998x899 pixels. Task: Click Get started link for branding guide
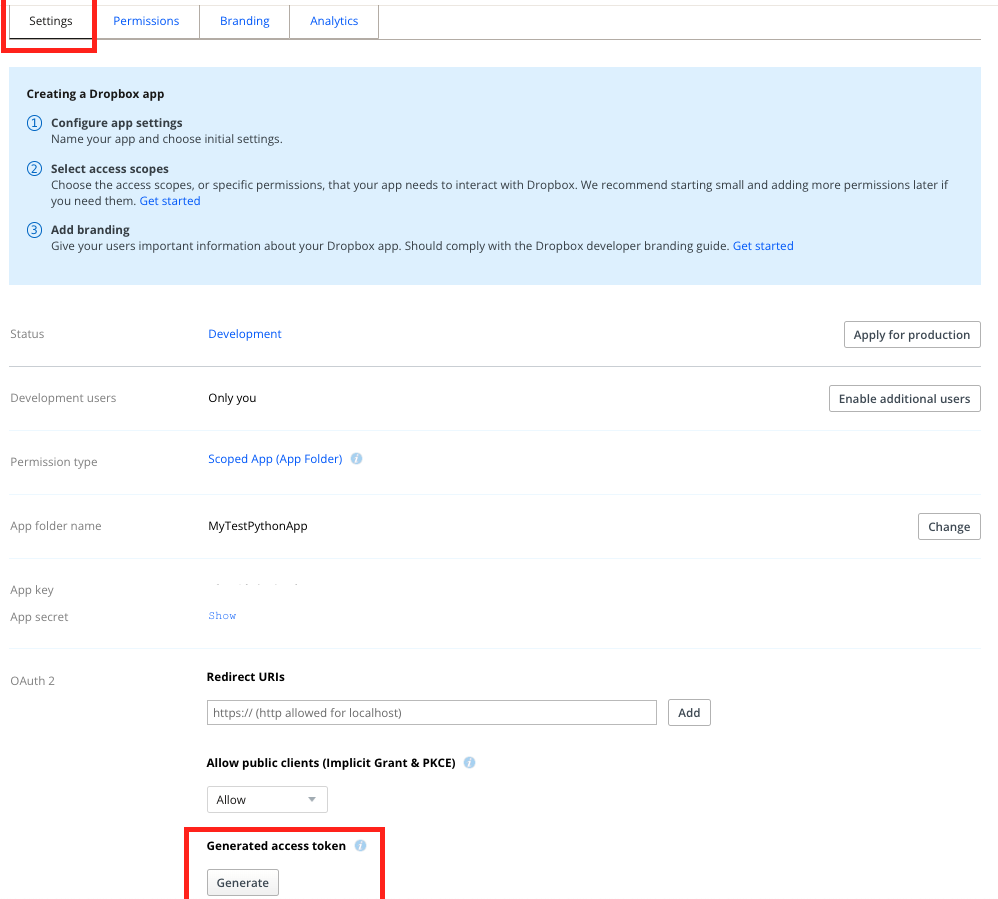click(x=763, y=246)
